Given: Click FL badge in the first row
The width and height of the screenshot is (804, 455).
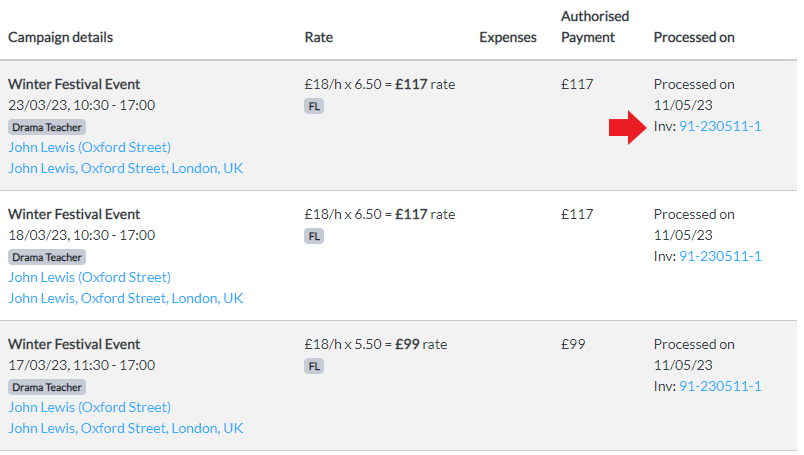Looking at the screenshot, I should pos(314,106).
